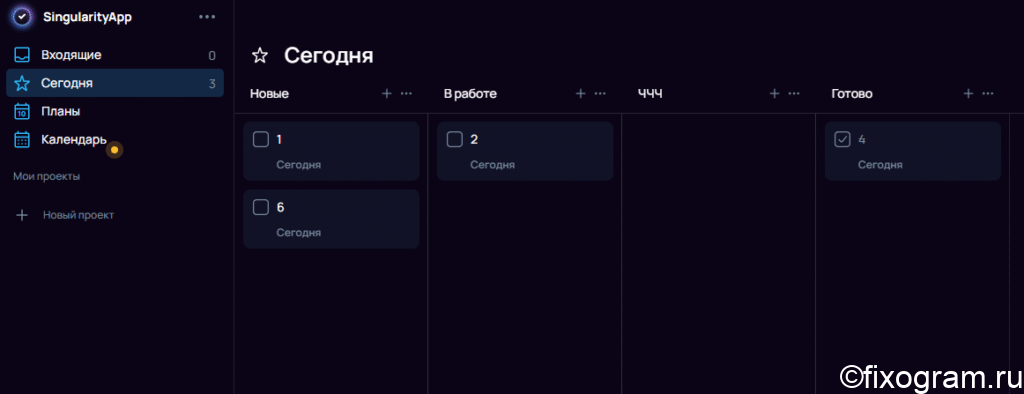
Task: Click the Мои проекты label
Action: [46, 176]
